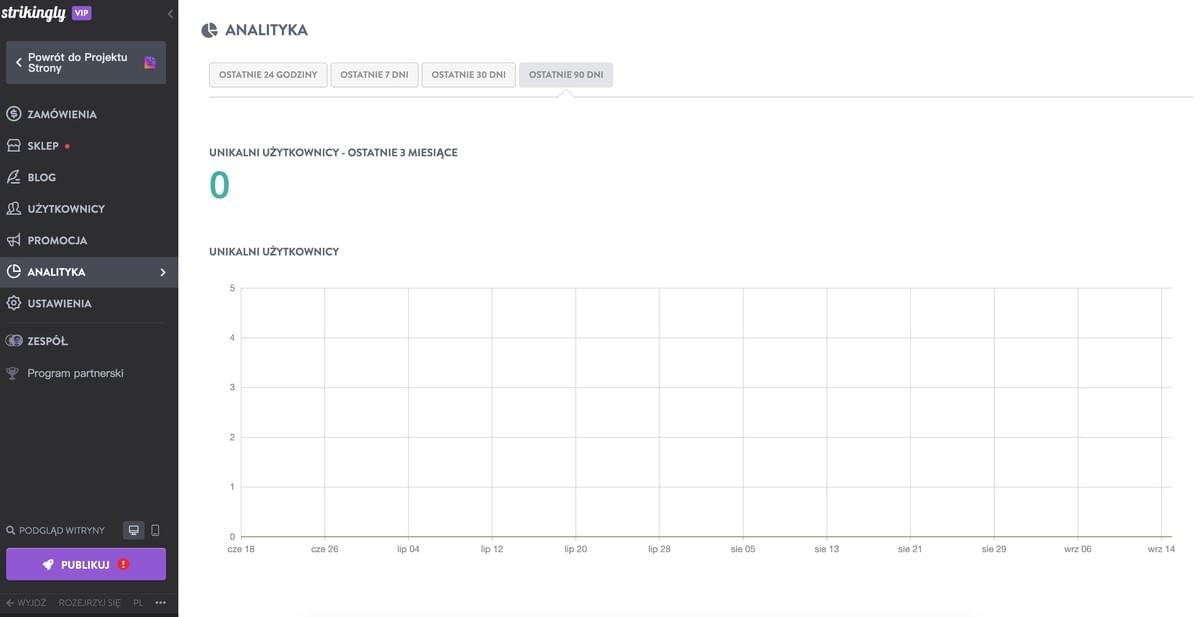Expand the Analityka submenu arrow

tap(163, 272)
